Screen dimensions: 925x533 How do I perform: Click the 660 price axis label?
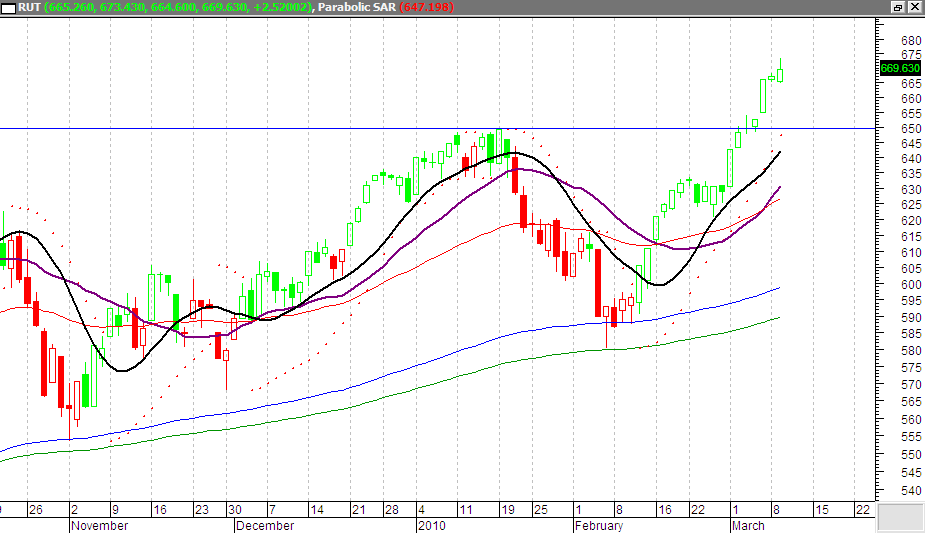tap(911, 98)
